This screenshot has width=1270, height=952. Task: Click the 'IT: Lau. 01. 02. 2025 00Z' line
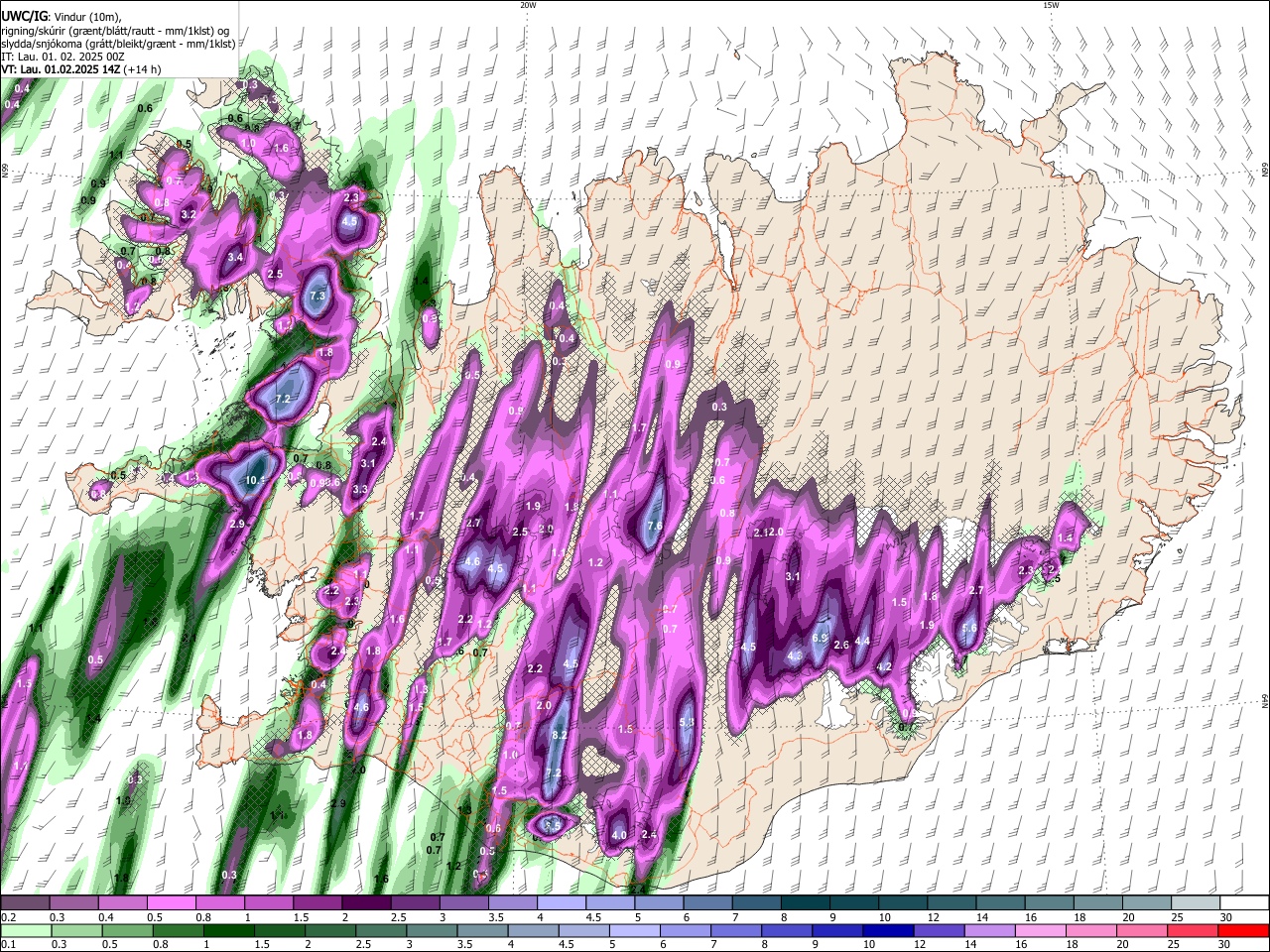pyautogui.click(x=64, y=57)
